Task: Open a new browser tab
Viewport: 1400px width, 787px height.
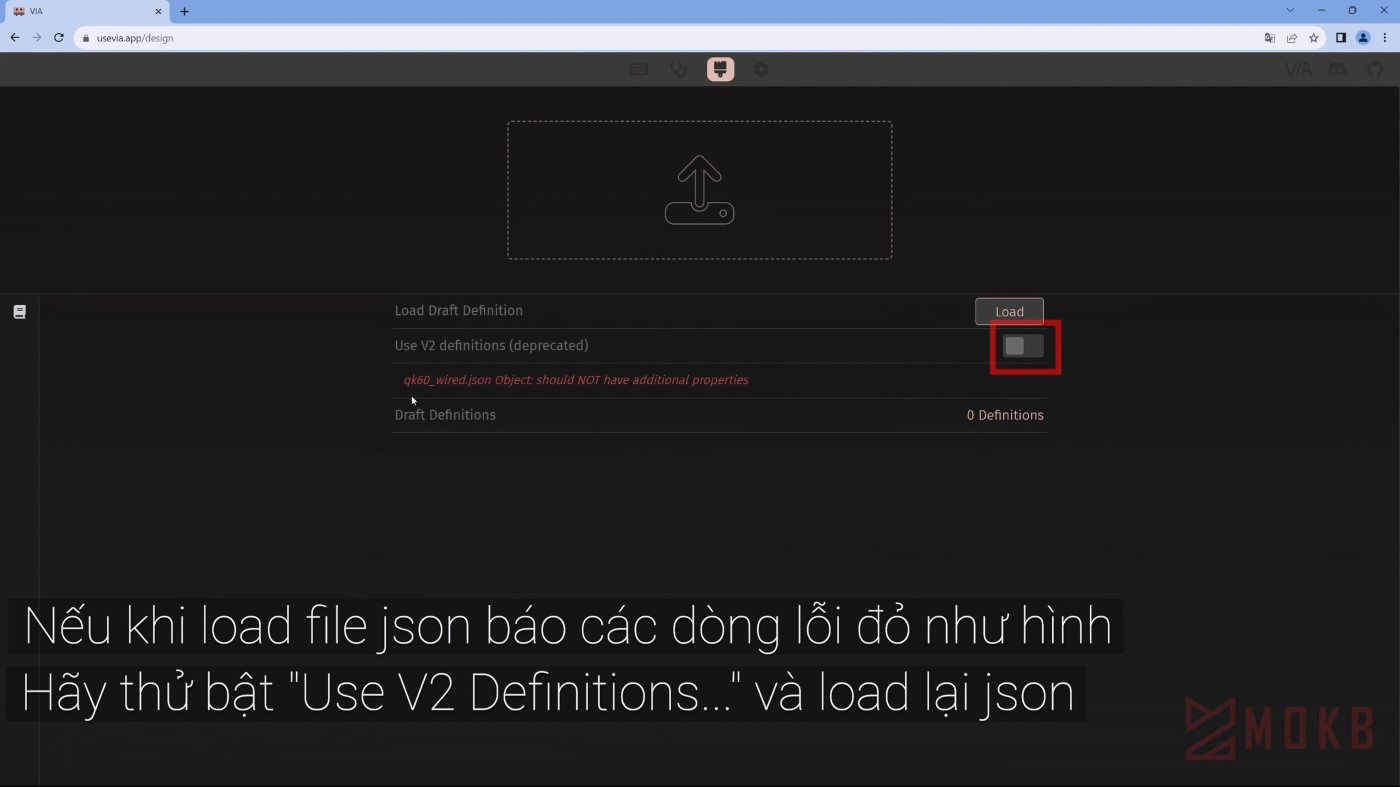Action: [184, 12]
